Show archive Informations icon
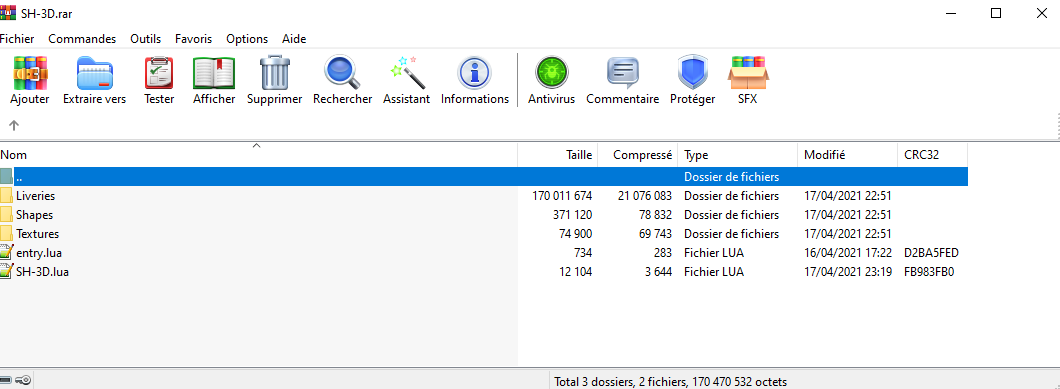The height and width of the screenshot is (389, 1060). [x=475, y=73]
